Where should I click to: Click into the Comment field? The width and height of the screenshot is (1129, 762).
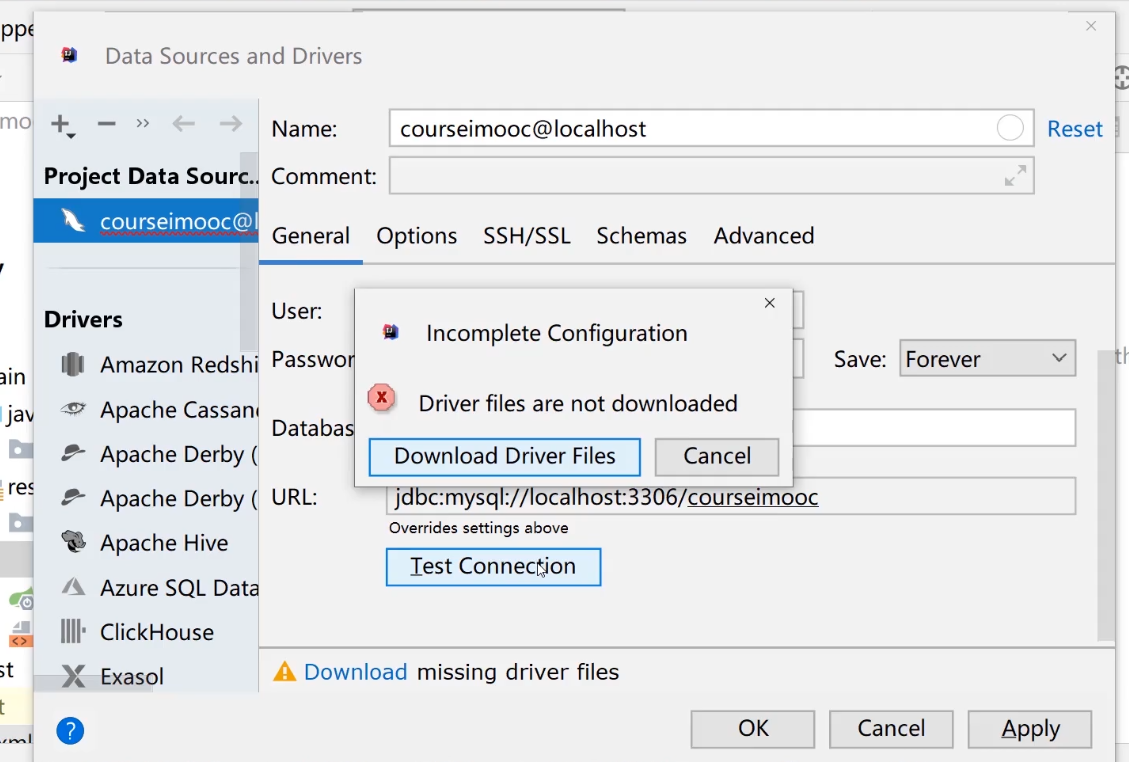point(711,176)
